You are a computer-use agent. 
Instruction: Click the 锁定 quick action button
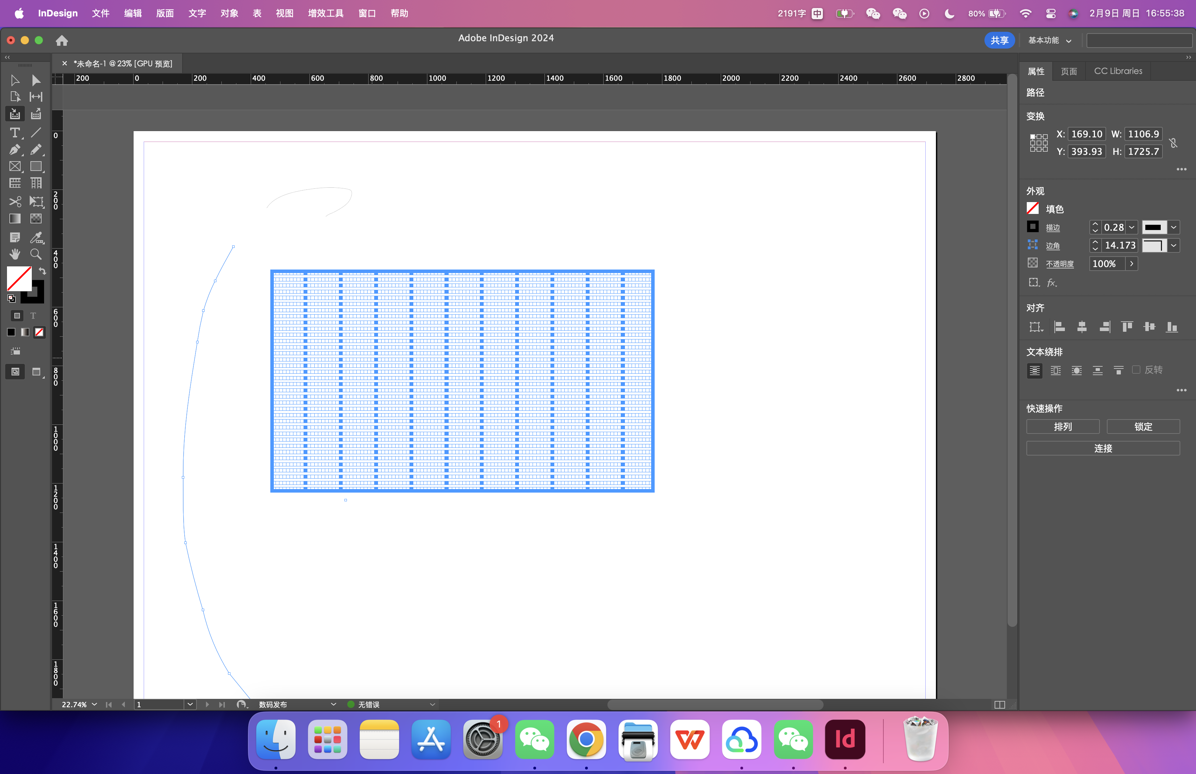click(x=1142, y=426)
